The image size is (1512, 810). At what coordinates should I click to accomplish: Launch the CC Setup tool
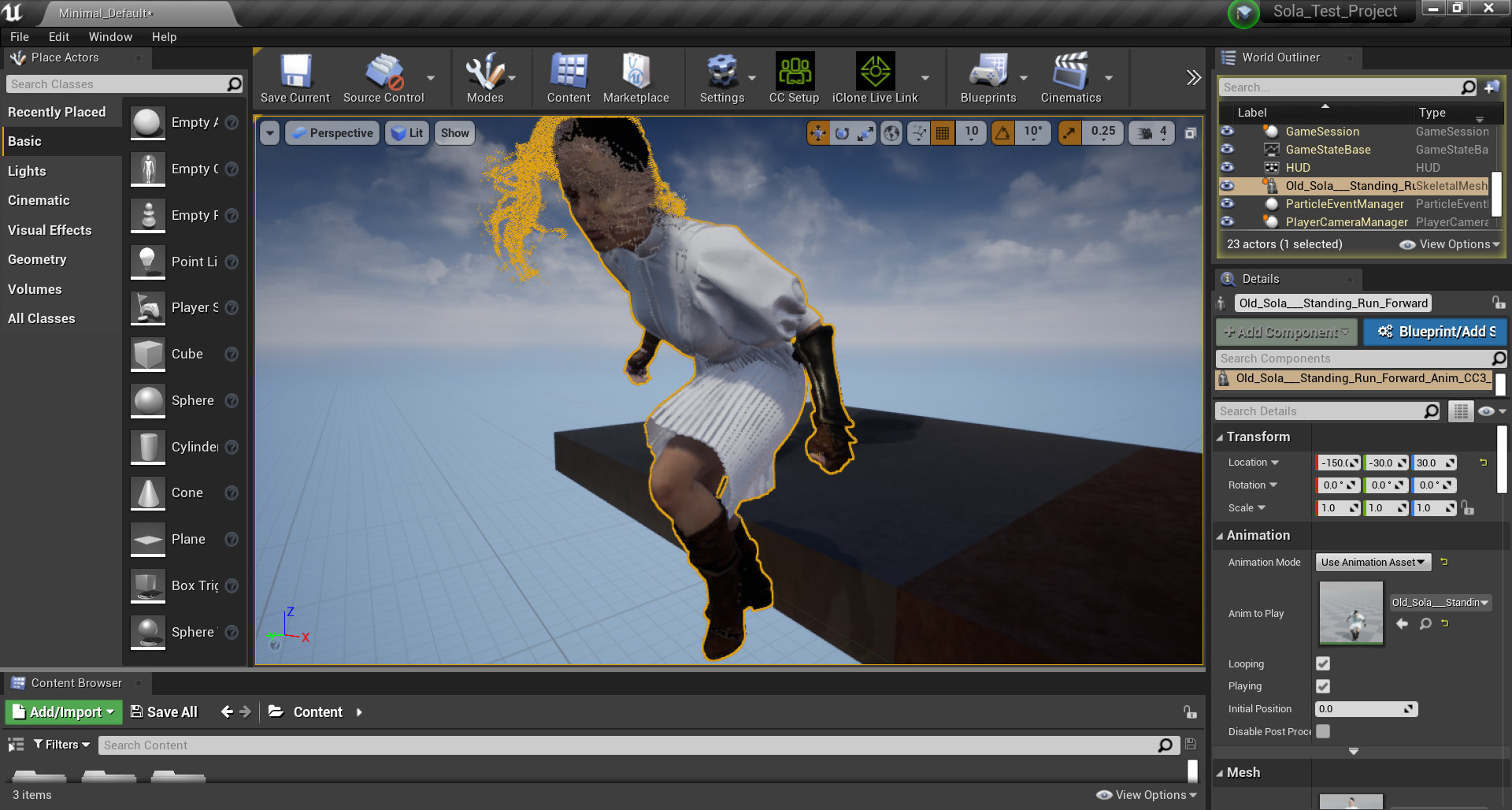pyautogui.click(x=794, y=78)
